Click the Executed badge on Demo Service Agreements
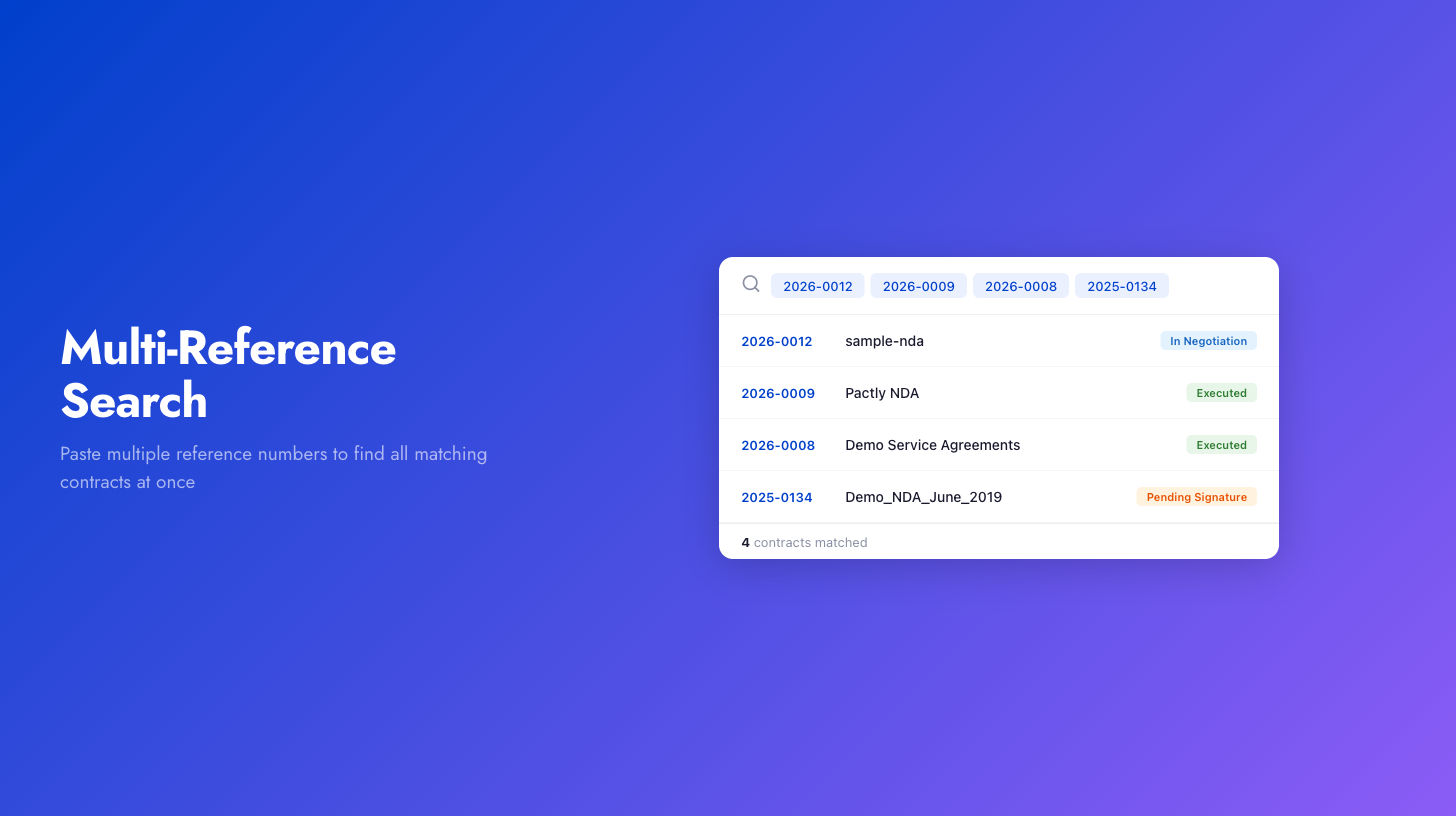The image size is (1456, 816). tap(1221, 444)
